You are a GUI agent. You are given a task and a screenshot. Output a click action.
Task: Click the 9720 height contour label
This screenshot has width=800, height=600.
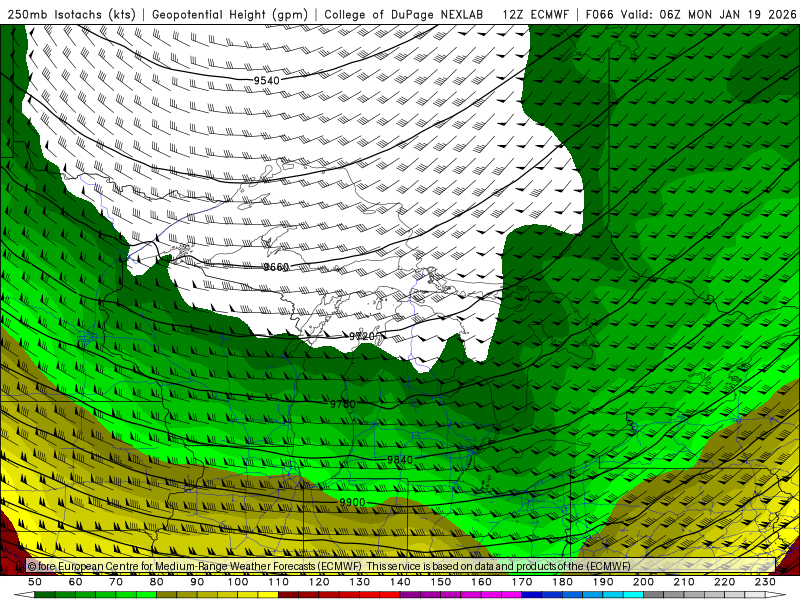tap(362, 336)
